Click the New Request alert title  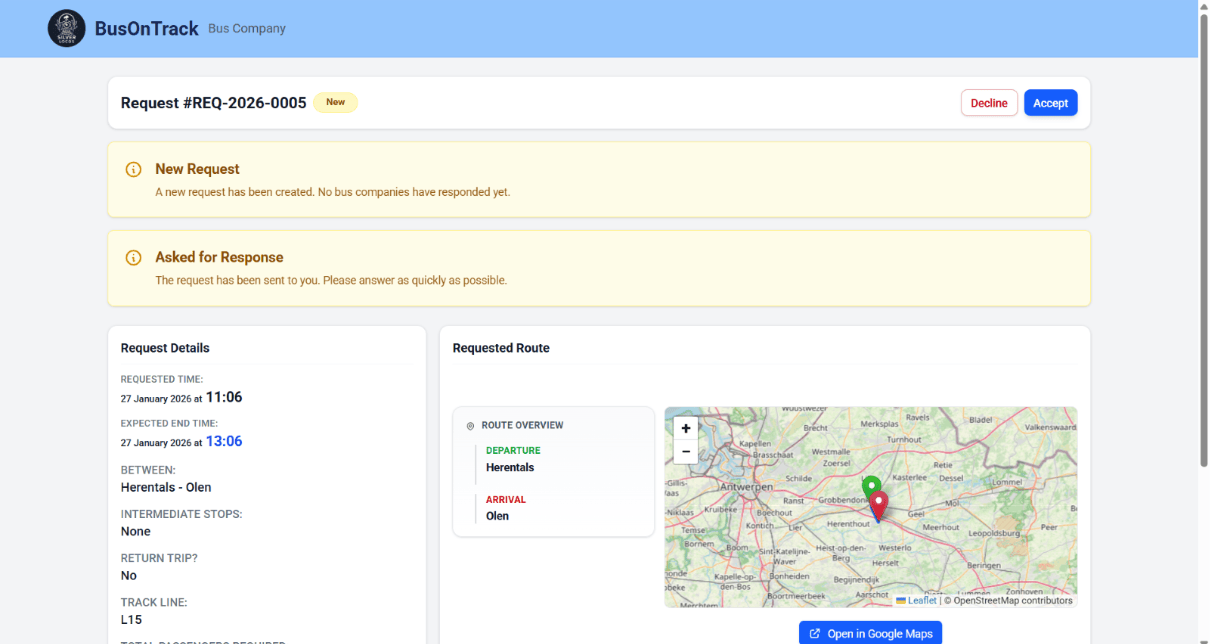[x=197, y=169]
